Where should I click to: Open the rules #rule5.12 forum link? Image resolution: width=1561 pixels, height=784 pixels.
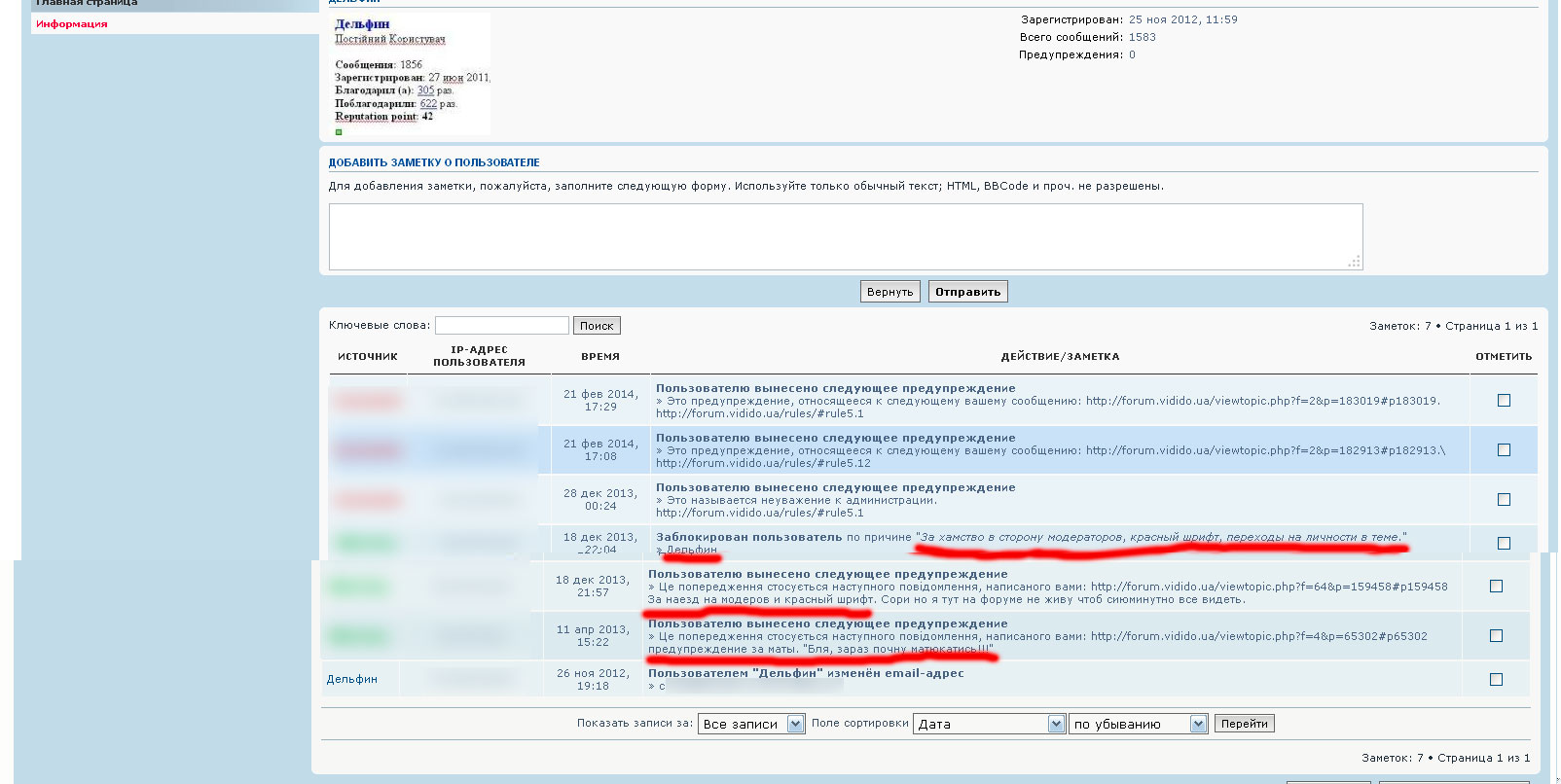763,463
